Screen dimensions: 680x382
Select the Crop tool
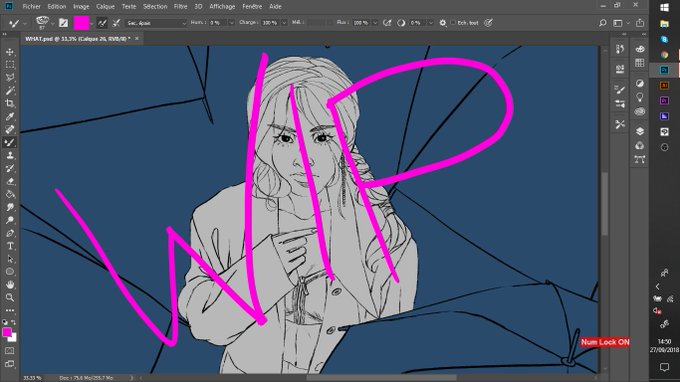[10, 104]
